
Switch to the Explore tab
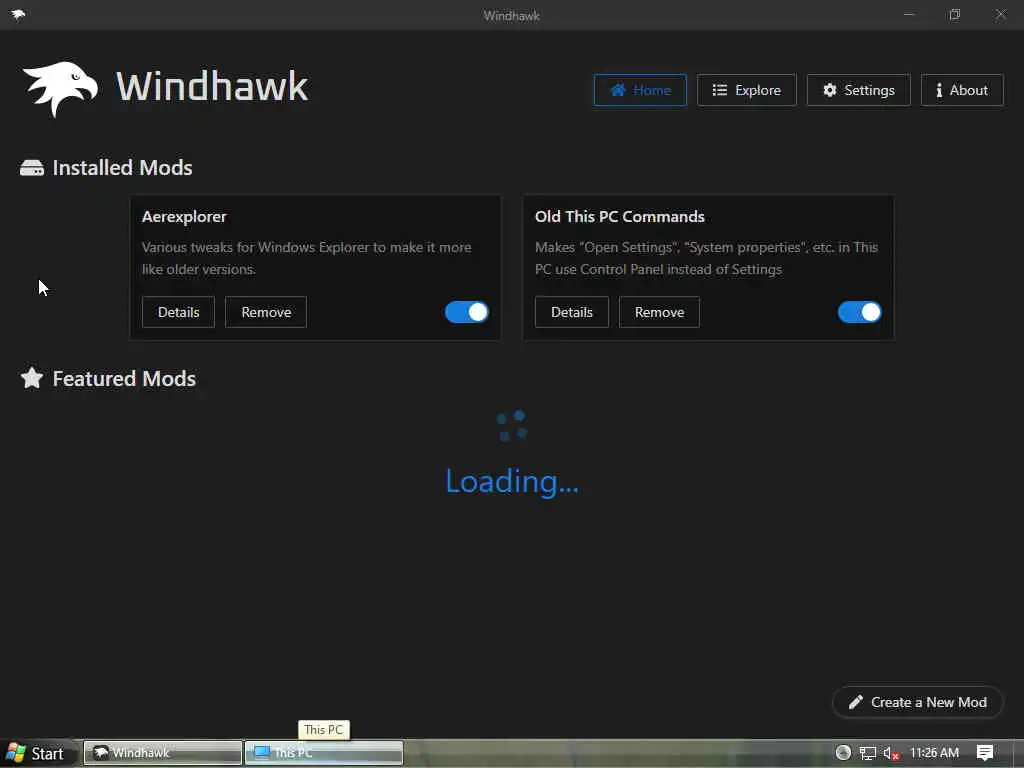746,90
